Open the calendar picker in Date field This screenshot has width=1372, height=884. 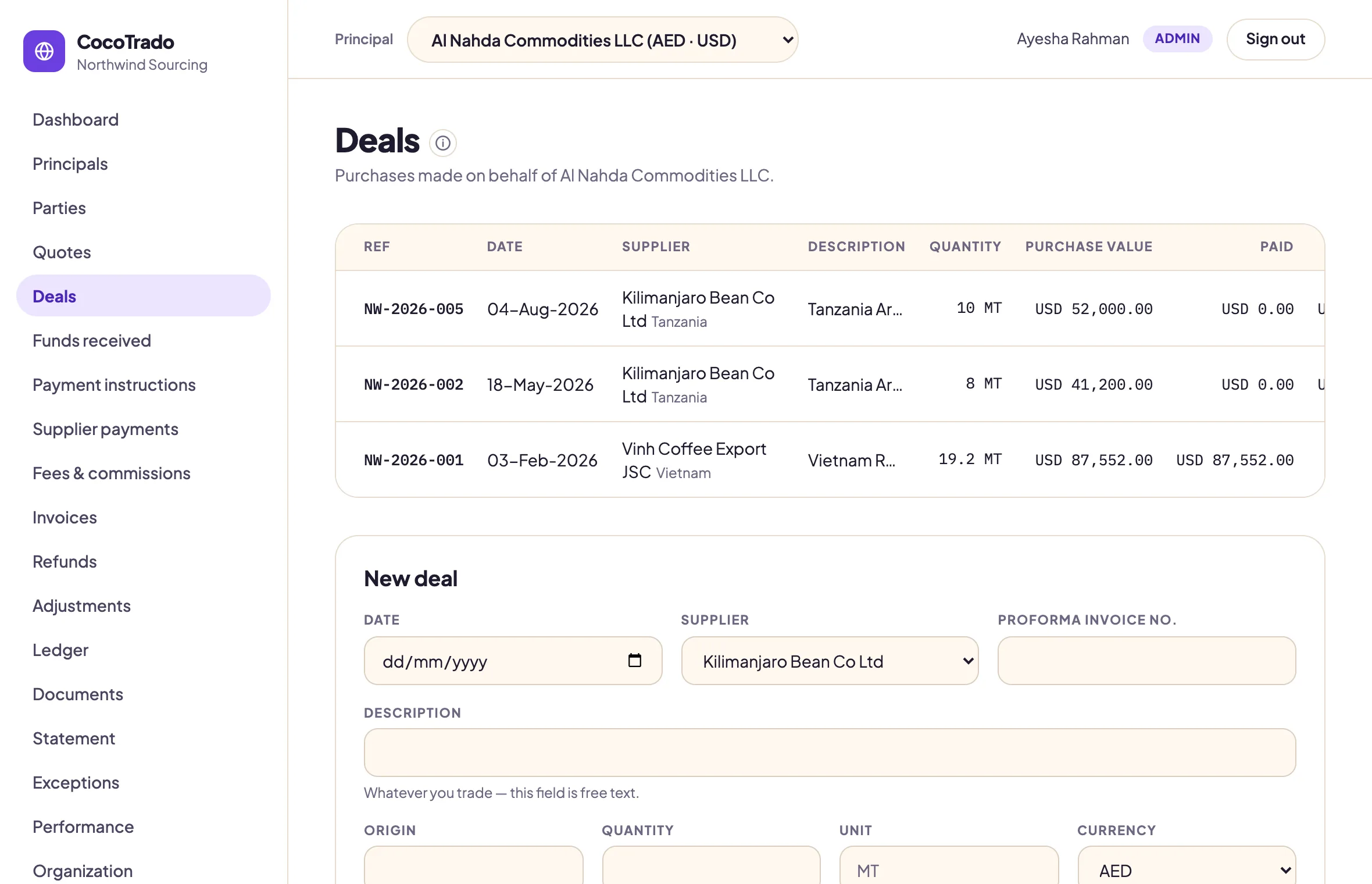634,661
